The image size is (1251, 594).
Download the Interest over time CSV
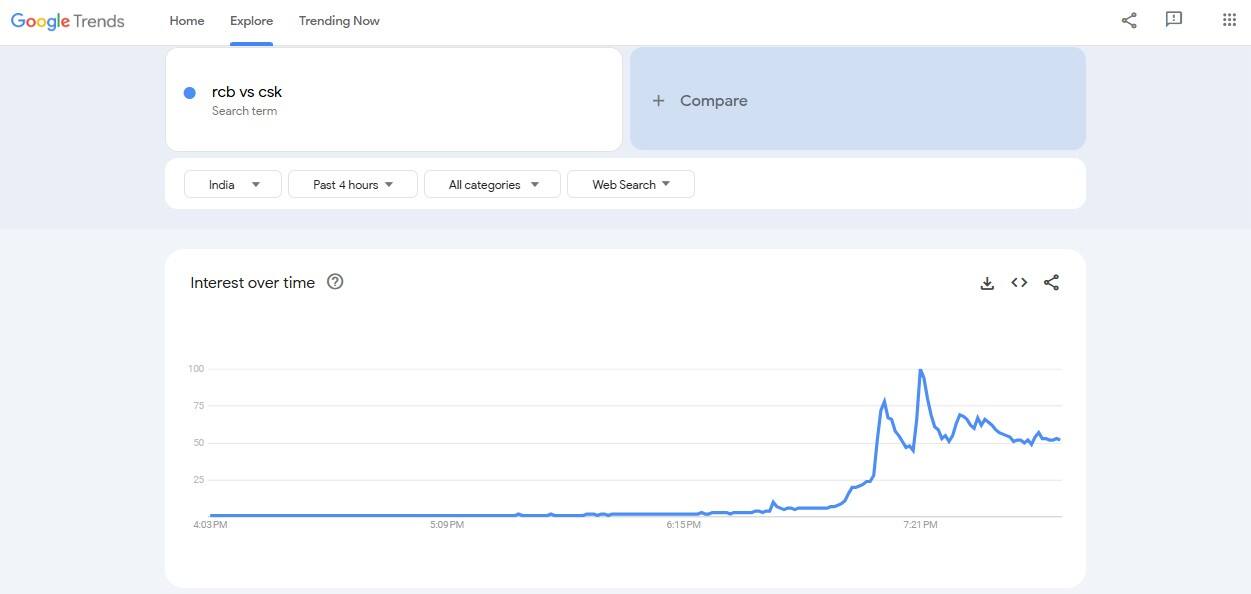[x=987, y=283]
